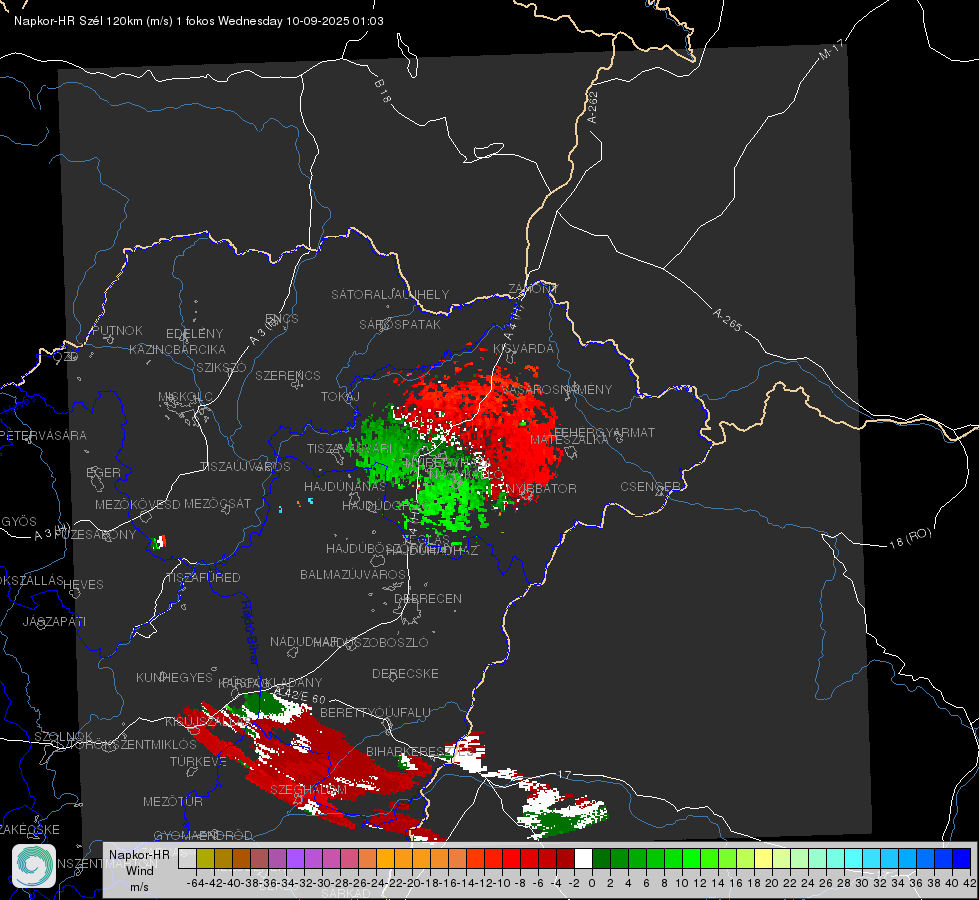This screenshot has width=979, height=900.
Task: Click the Hajdú-Bihar county label
Action: (x=250, y=632)
